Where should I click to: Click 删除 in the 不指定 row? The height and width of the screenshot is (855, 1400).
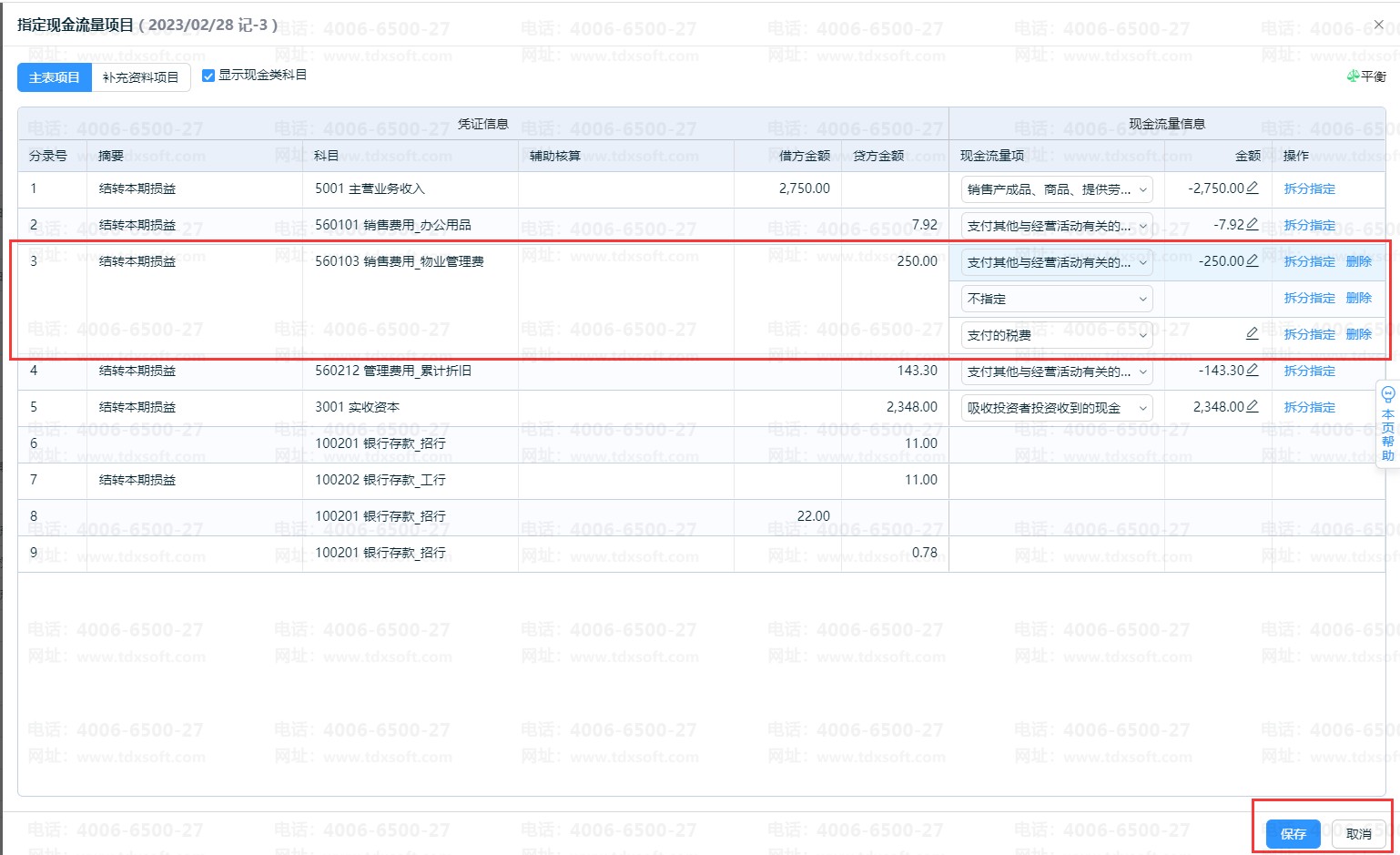tap(1358, 298)
